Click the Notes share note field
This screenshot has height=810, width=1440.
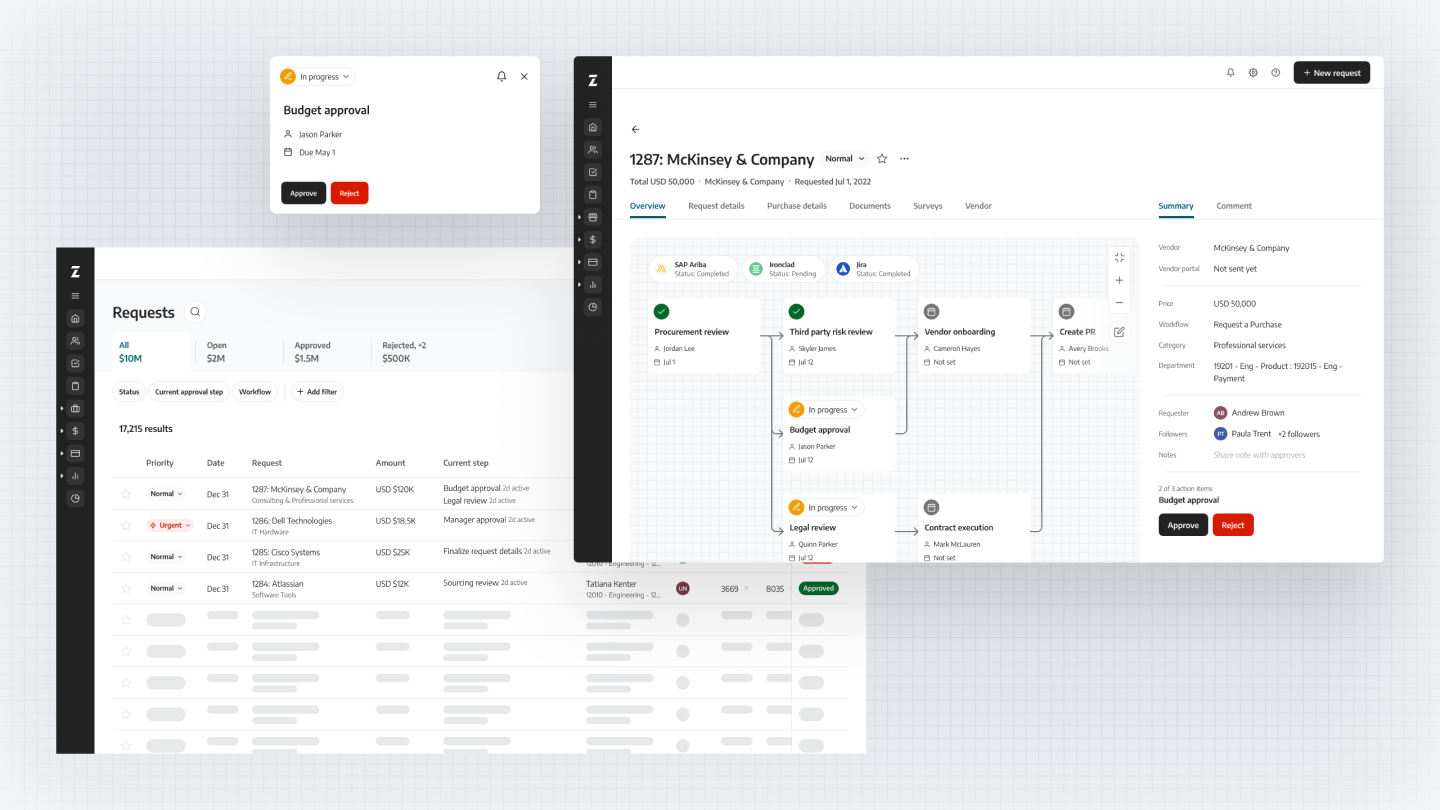(1259, 455)
